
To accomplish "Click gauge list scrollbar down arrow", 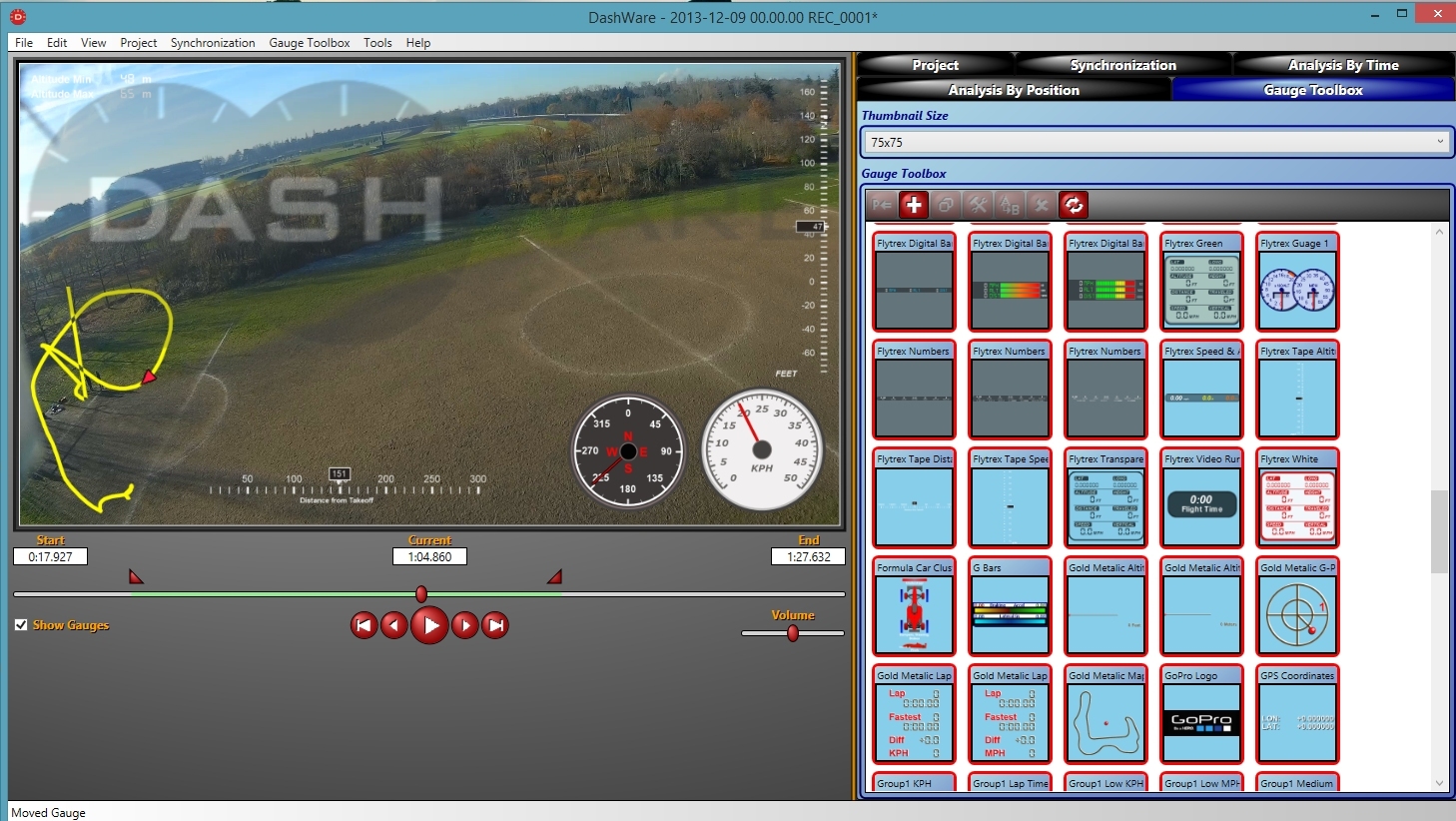I will pyautogui.click(x=1439, y=784).
